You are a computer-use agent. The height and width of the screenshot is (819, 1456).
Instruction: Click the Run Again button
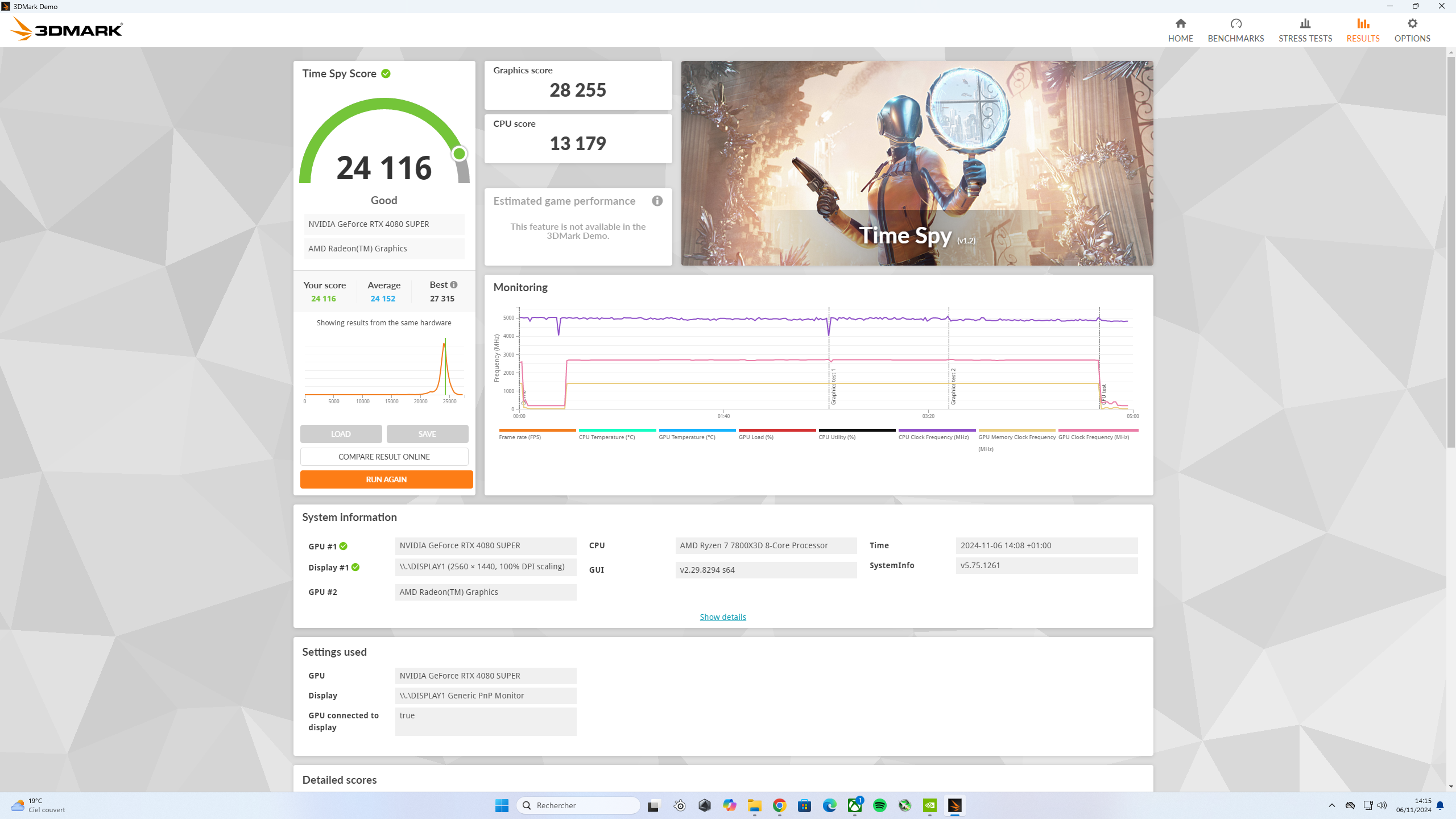[x=386, y=479]
